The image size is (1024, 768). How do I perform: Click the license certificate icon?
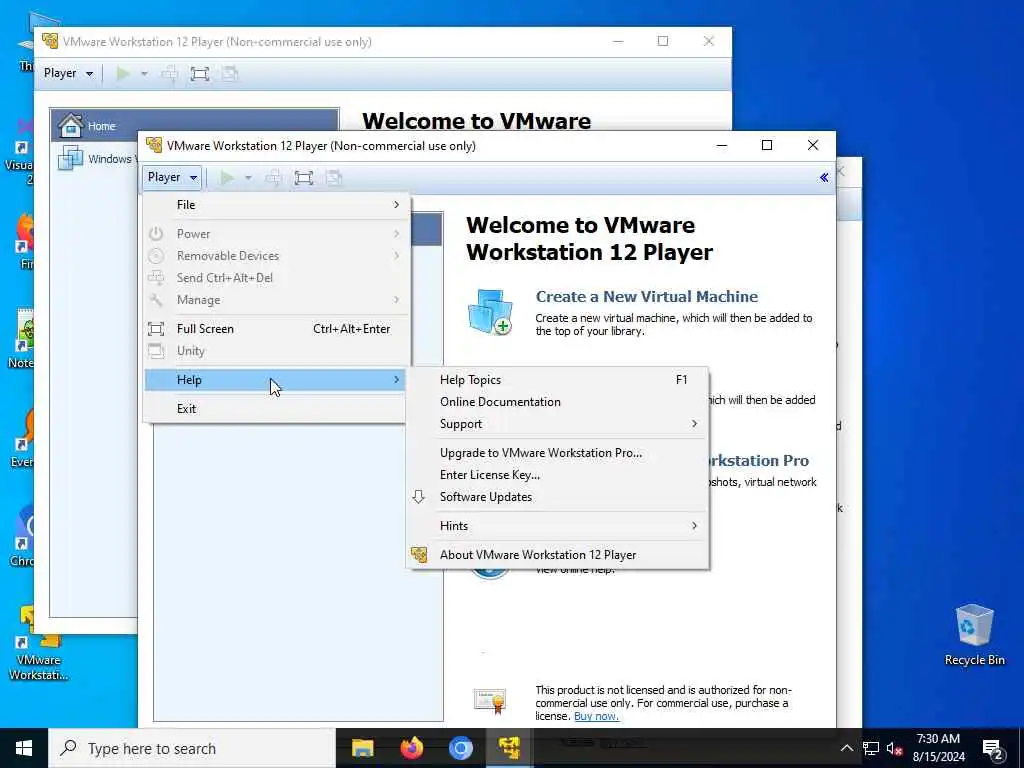(490, 700)
